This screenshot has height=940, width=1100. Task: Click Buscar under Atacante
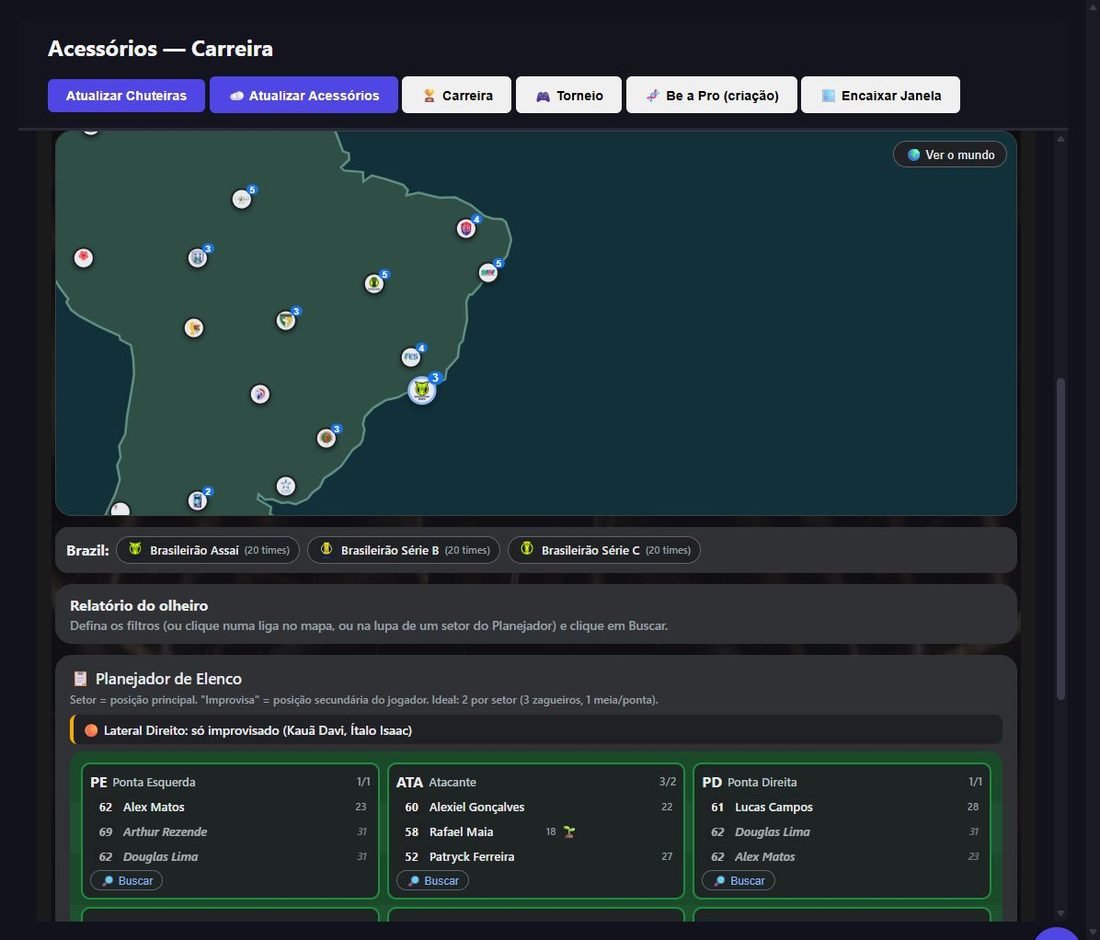[x=432, y=880]
